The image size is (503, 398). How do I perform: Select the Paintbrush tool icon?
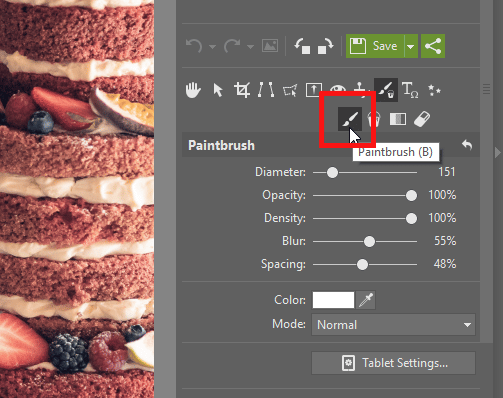tap(350, 119)
